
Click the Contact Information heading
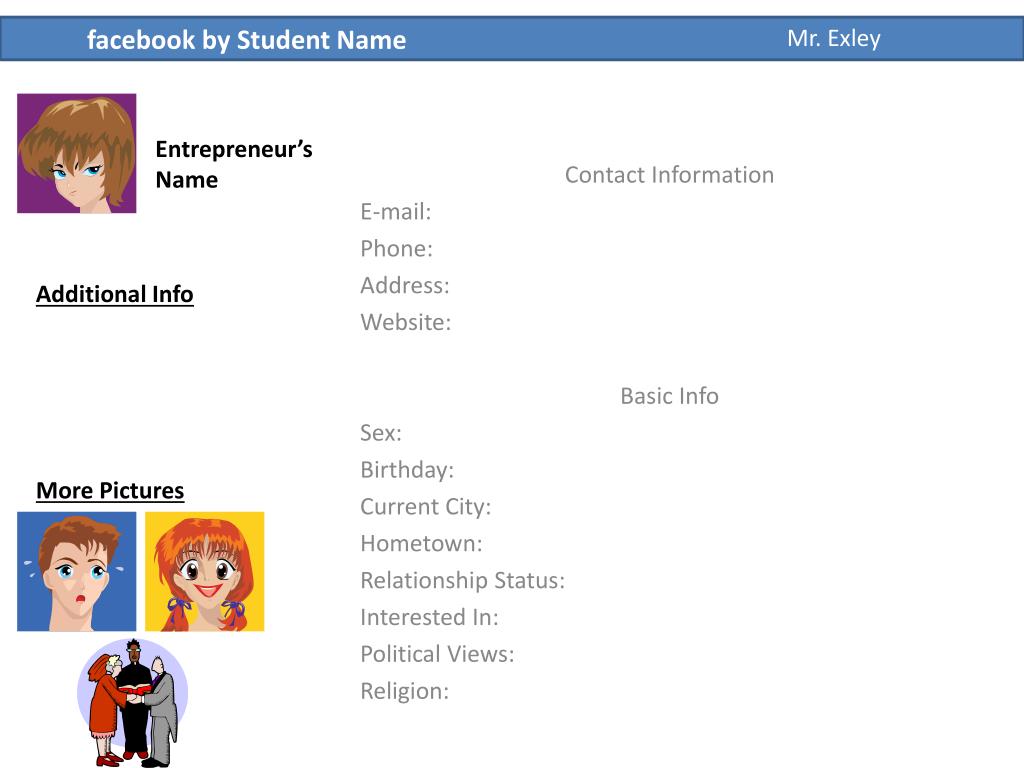[669, 175]
